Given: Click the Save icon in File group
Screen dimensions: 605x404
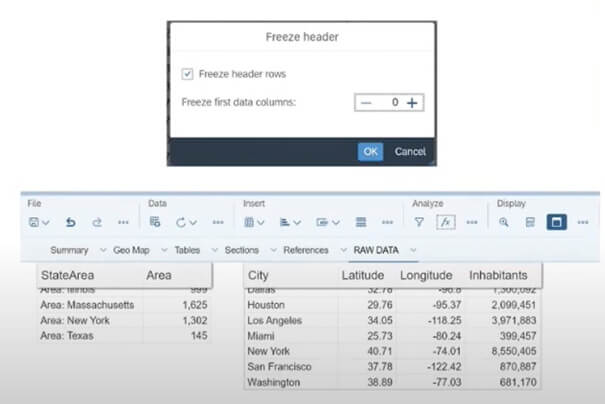Looking at the screenshot, I should (x=34, y=222).
